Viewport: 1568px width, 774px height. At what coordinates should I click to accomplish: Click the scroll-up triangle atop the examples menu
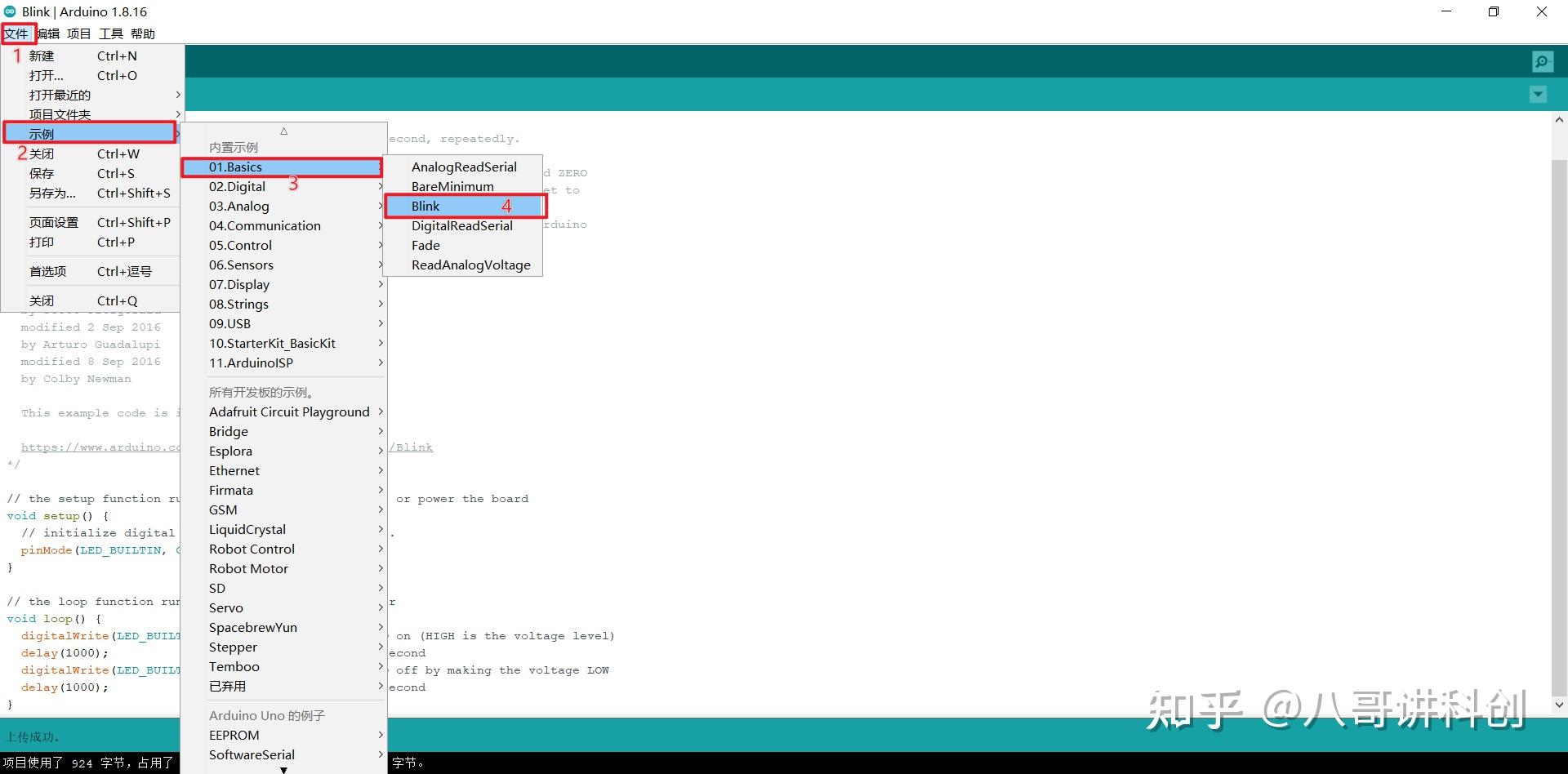pyautogui.click(x=283, y=131)
